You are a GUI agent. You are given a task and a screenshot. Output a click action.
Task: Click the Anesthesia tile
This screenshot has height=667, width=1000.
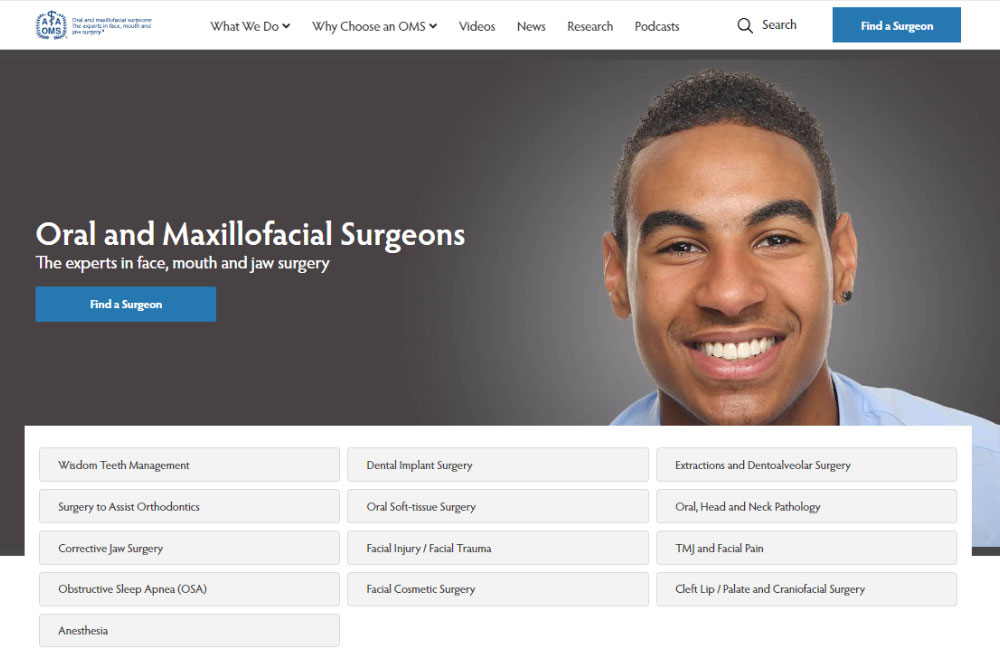(189, 631)
